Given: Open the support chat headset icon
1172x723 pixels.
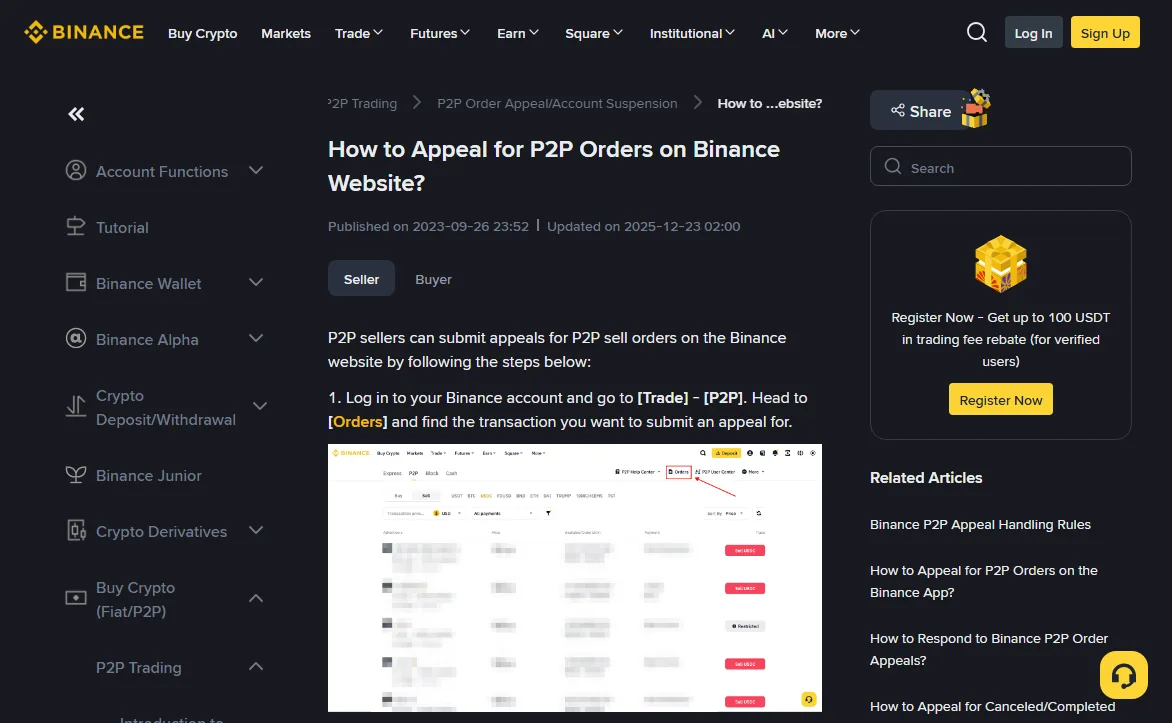Looking at the screenshot, I should pos(1123,675).
